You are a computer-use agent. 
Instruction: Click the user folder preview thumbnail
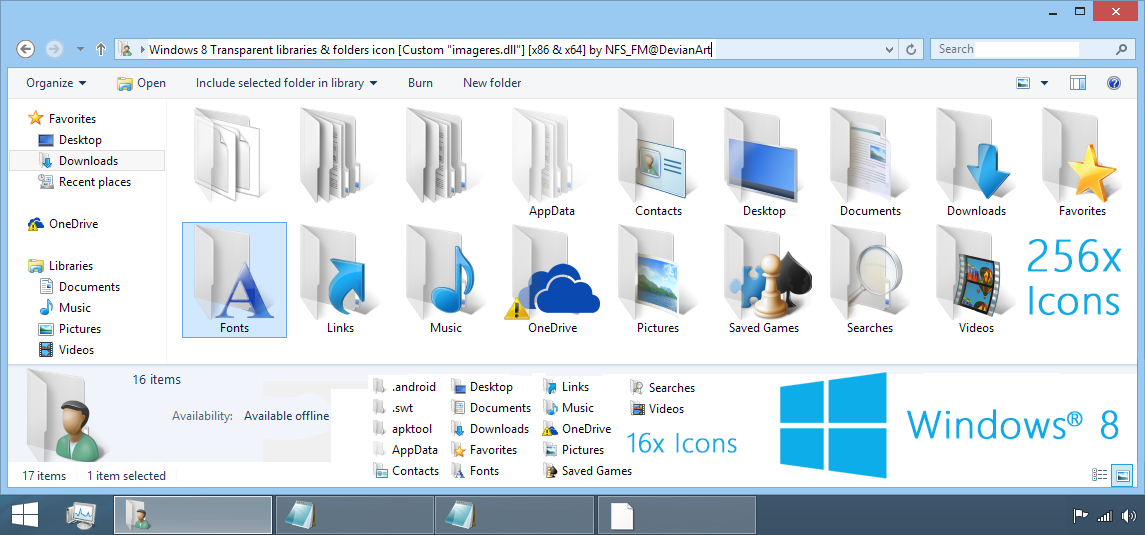(x=67, y=416)
